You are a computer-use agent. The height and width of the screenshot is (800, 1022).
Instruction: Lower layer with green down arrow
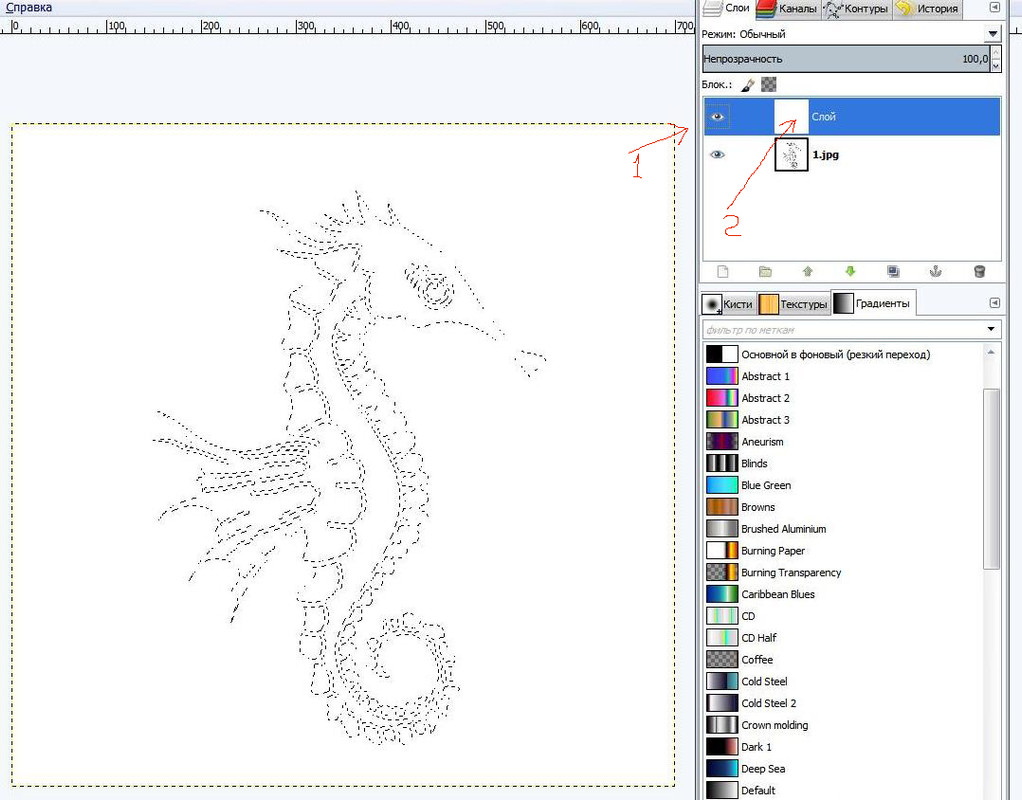click(x=850, y=271)
